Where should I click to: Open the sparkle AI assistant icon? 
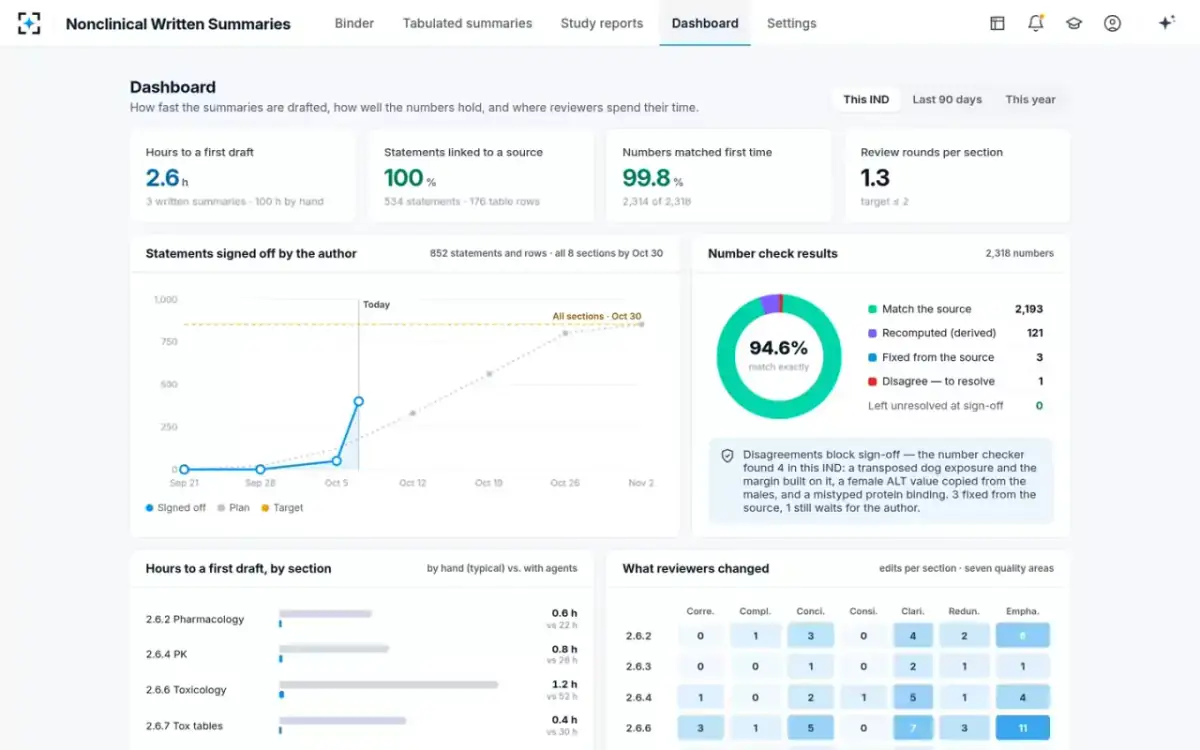[1166, 23]
